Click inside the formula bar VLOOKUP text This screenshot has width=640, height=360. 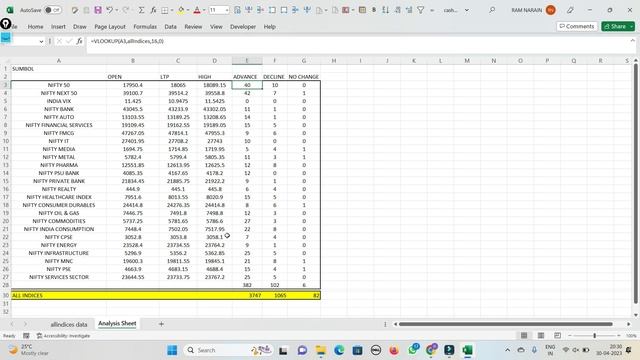pyautogui.click(x=127, y=41)
